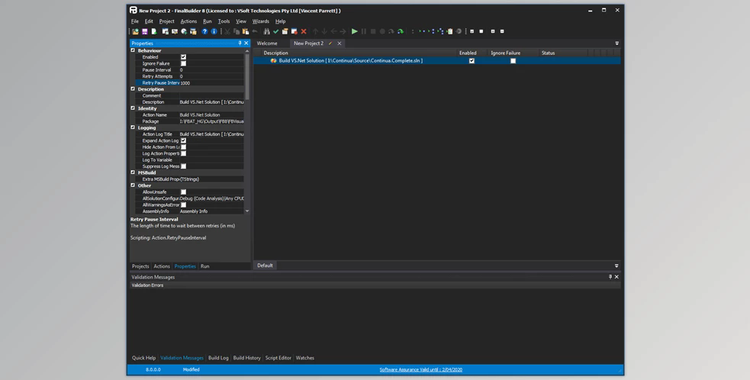This screenshot has width=750, height=380.
Task: Toggle the Expand Action Log checkbox
Action: tap(183, 141)
